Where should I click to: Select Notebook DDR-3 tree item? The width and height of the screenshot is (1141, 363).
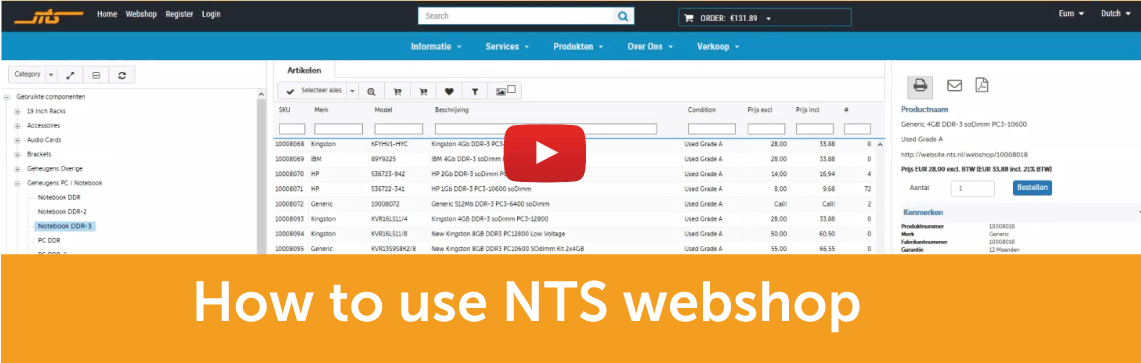(x=65, y=226)
